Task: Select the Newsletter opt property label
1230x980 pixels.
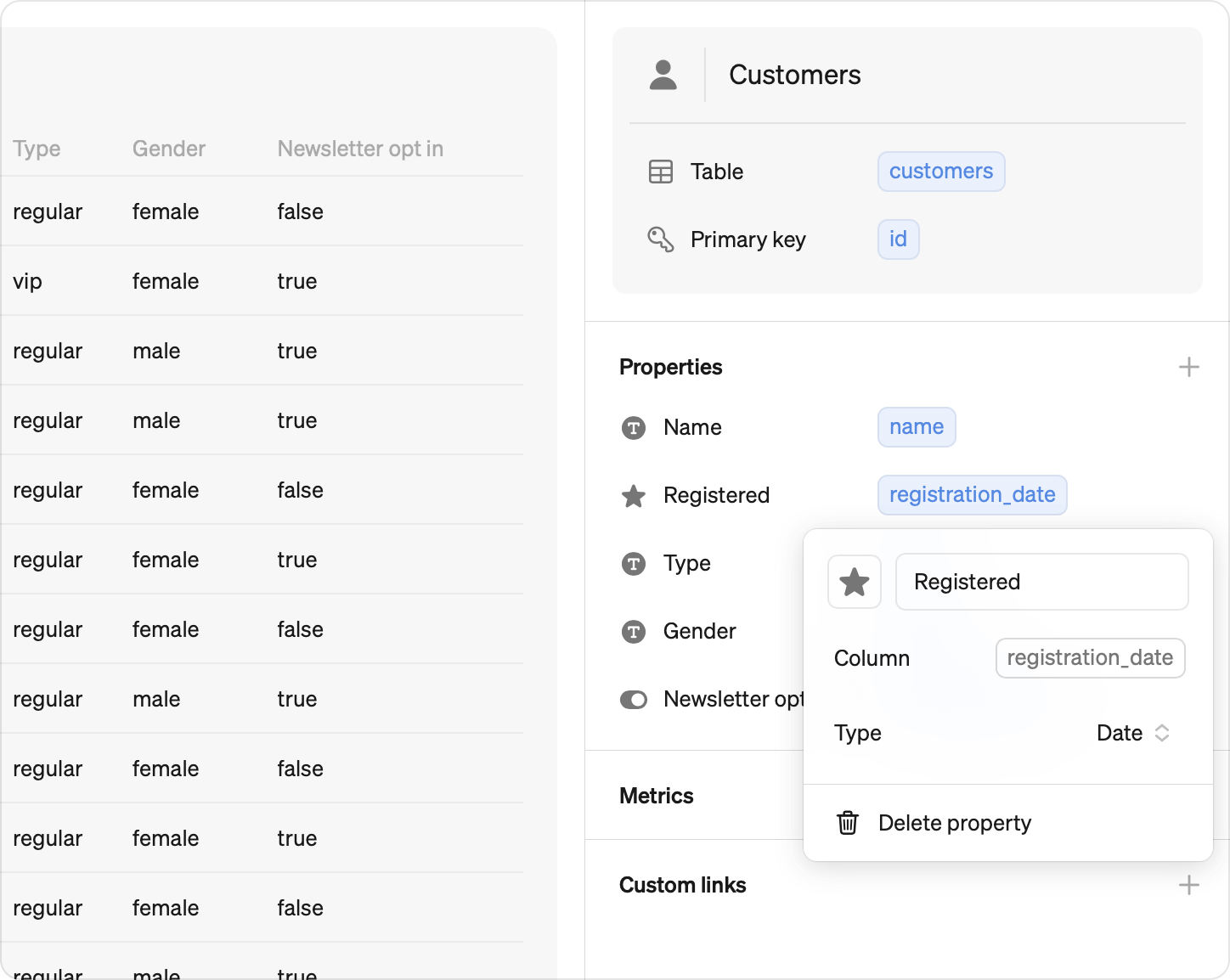Action: pos(733,699)
